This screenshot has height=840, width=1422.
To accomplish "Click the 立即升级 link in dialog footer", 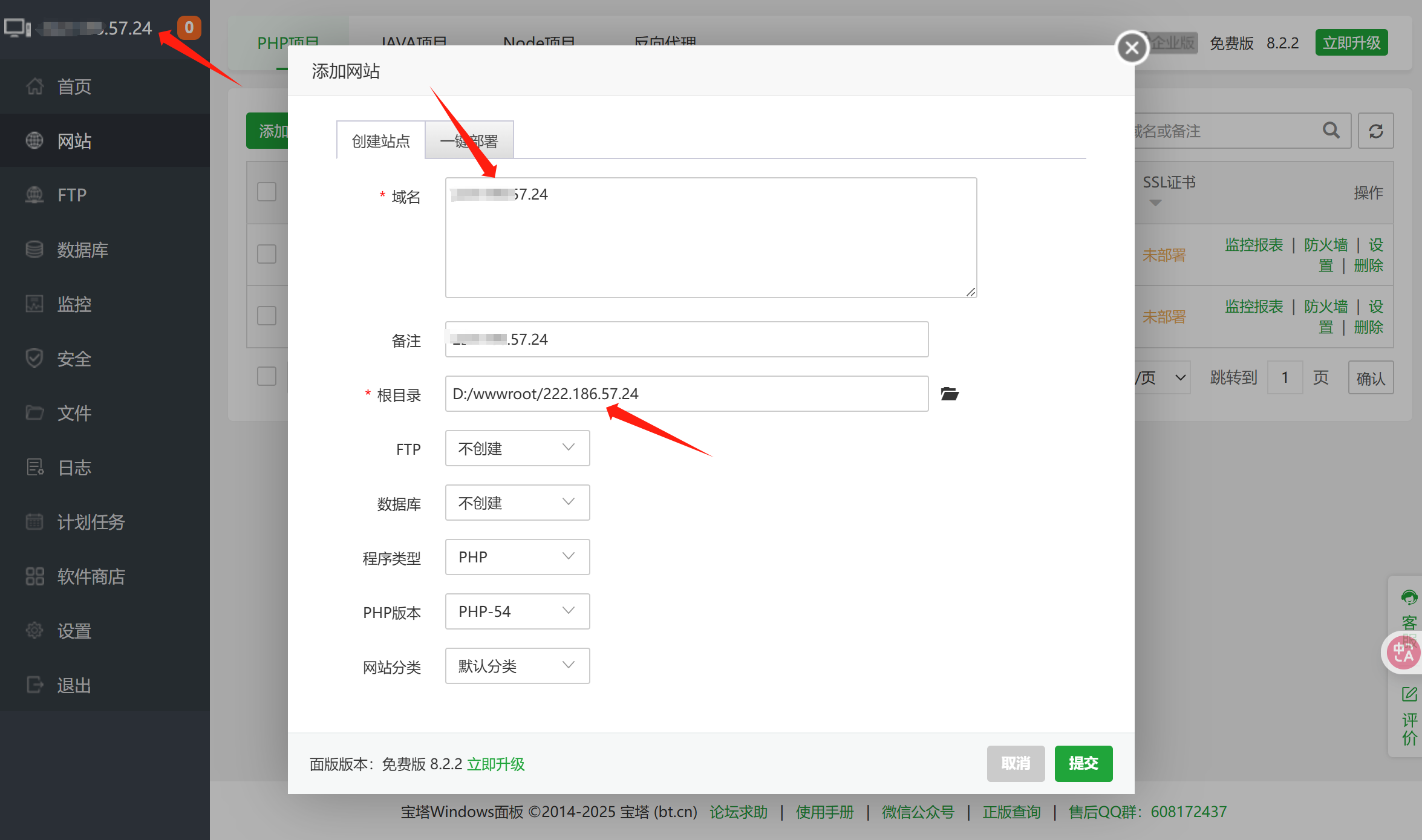I will click(x=495, y=764).
